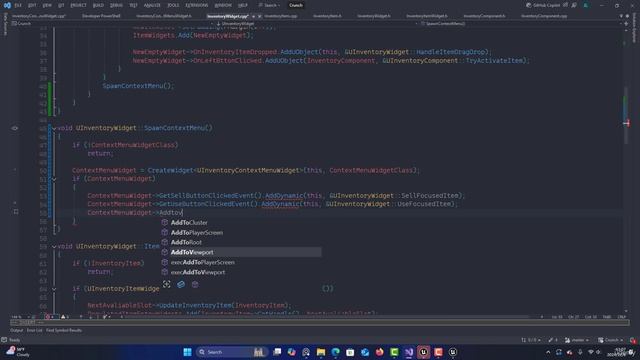Click the Visual Studio logo icon
This screenshot has width=640, height=360.
tap(7, 5)
